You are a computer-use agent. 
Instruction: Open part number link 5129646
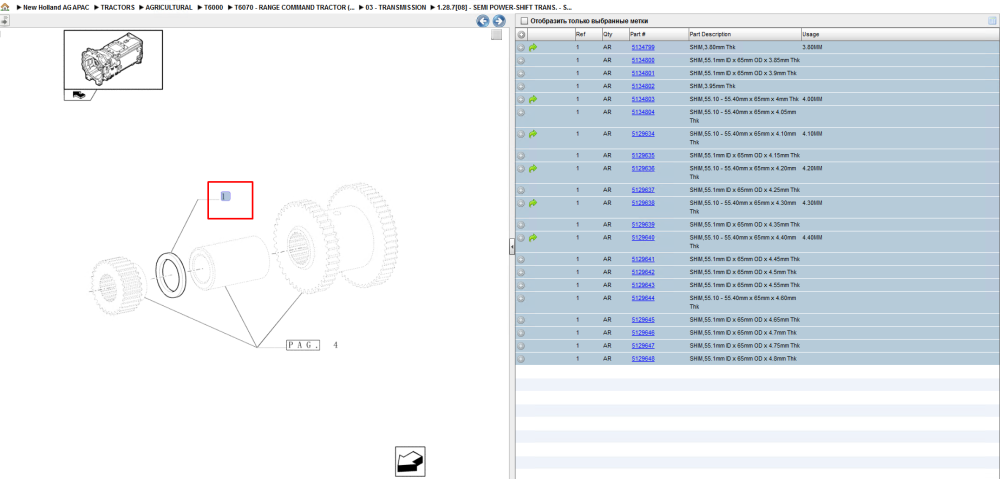tap(643, 332)
